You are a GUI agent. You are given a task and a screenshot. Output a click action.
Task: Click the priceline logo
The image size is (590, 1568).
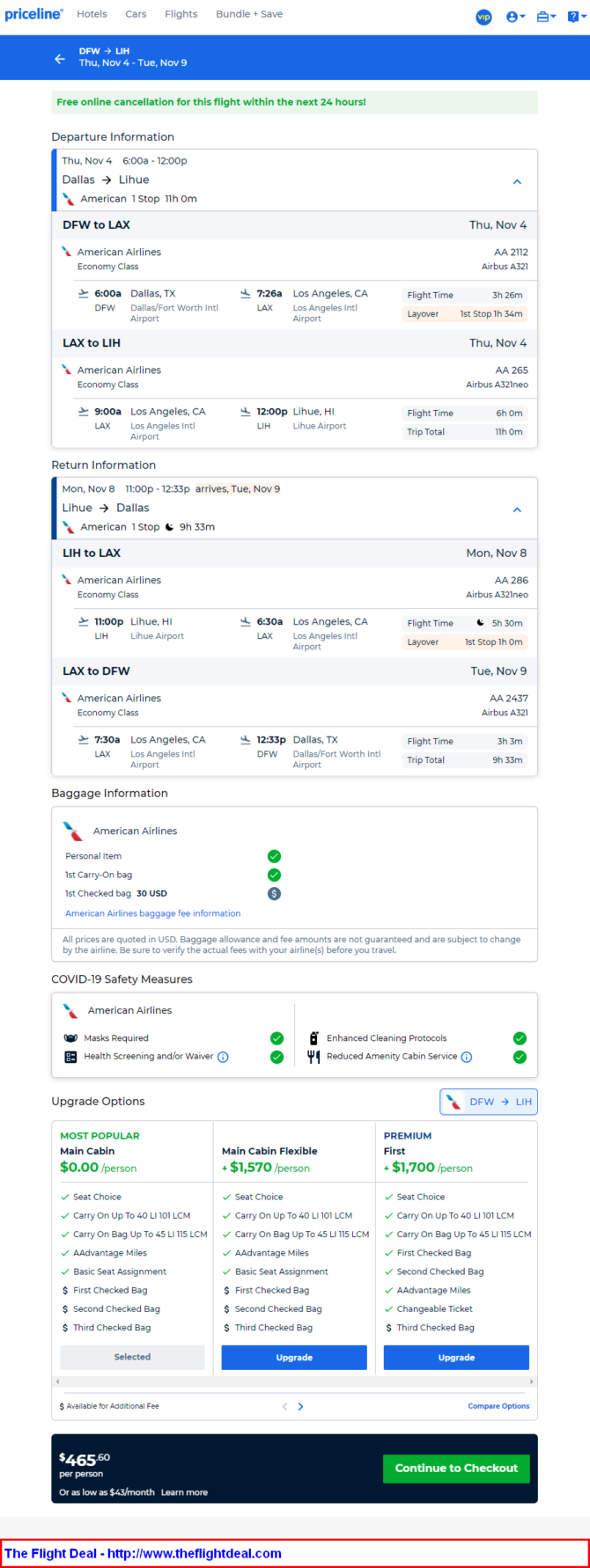pyautogui.click(x=33, y=14)
